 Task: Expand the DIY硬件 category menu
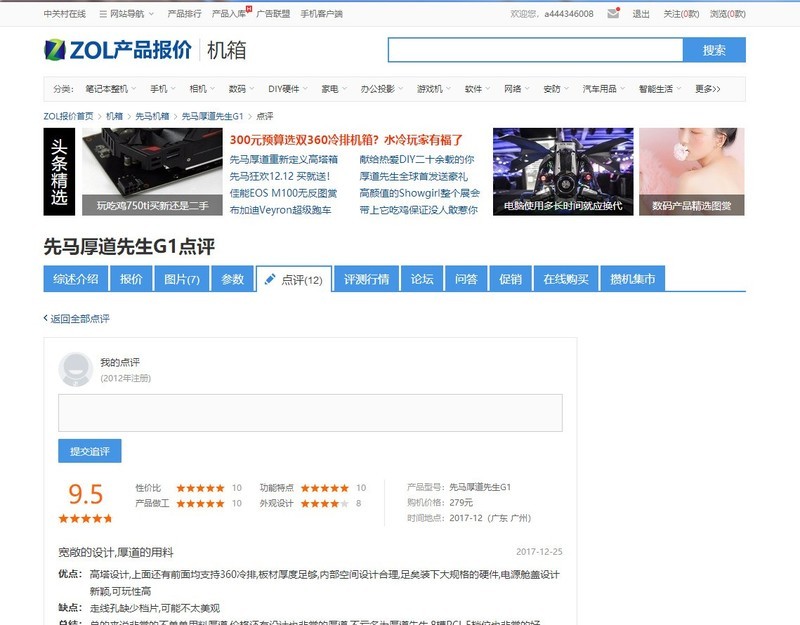tap(288, 89)
